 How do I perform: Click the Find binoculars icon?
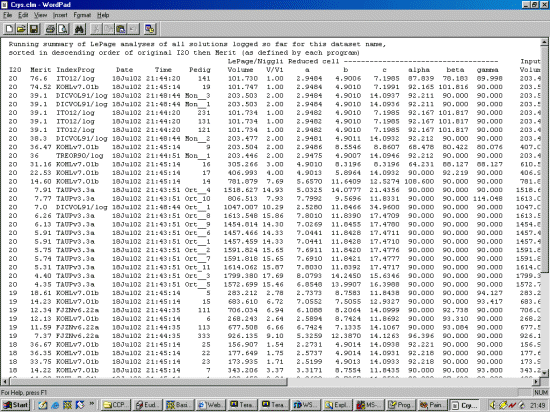(80, 29)
